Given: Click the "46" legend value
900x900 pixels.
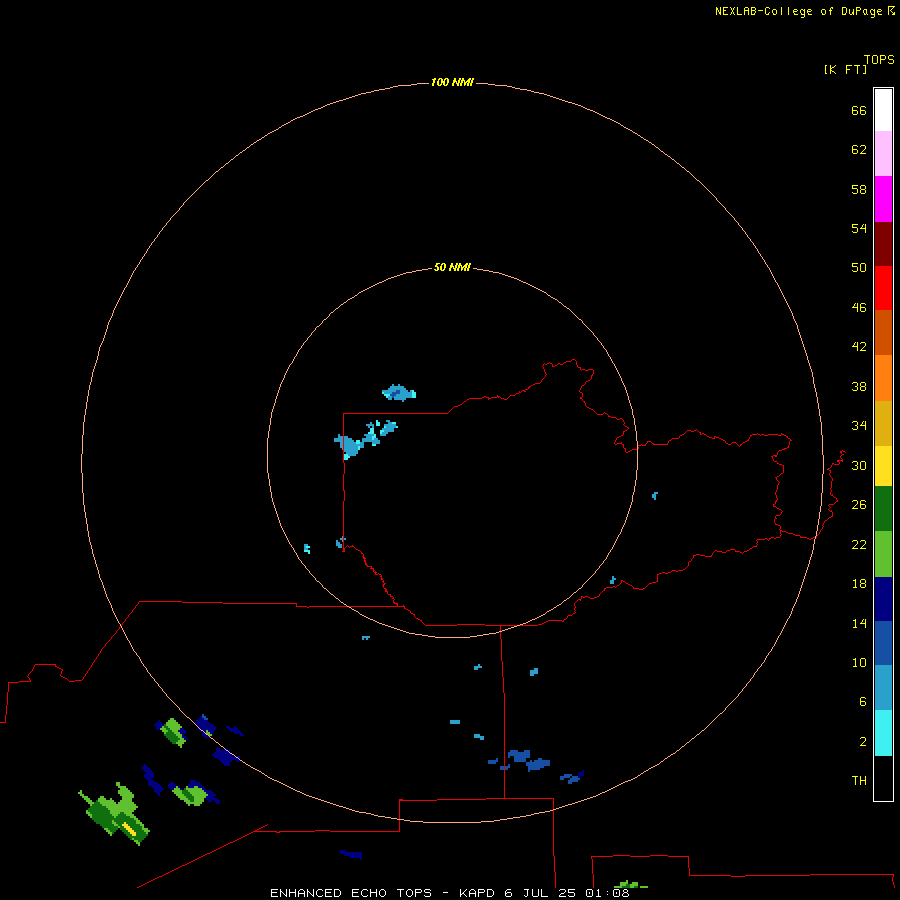Looking at the screenshot, I should coord(859,308).
